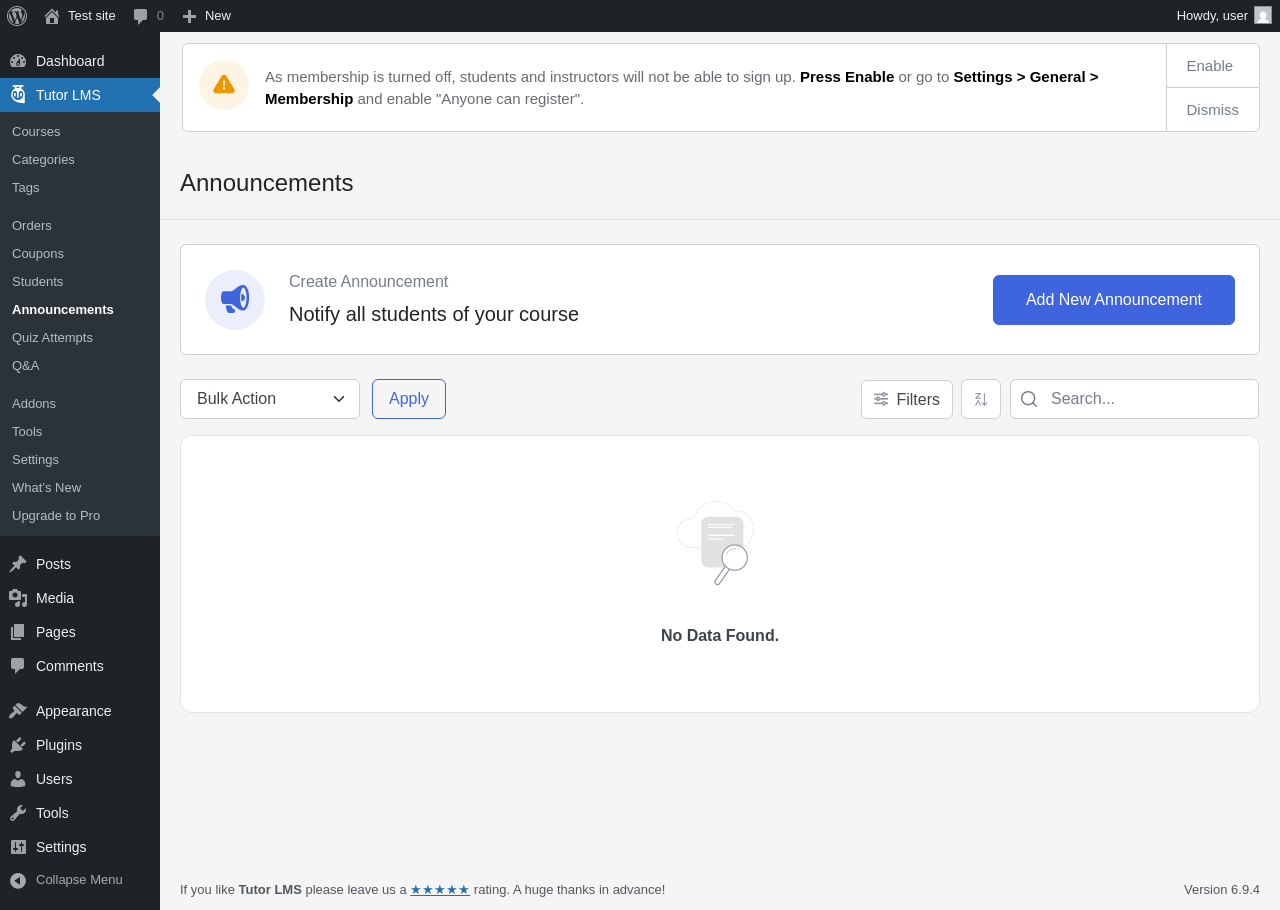Image resolution: width=1280 pixels, height=910 pixels.
Task: Click the sort order icon button
Action: pos(981,399)
